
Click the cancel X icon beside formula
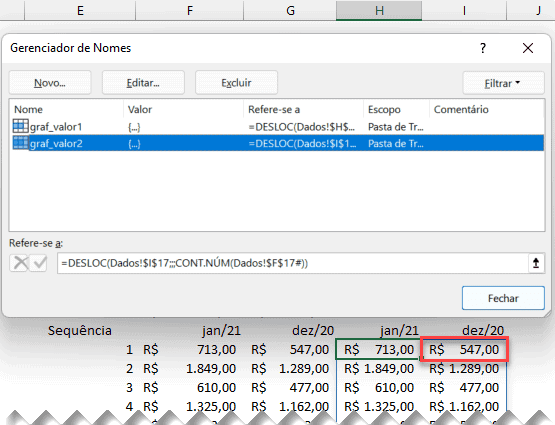tap(20, 263)
